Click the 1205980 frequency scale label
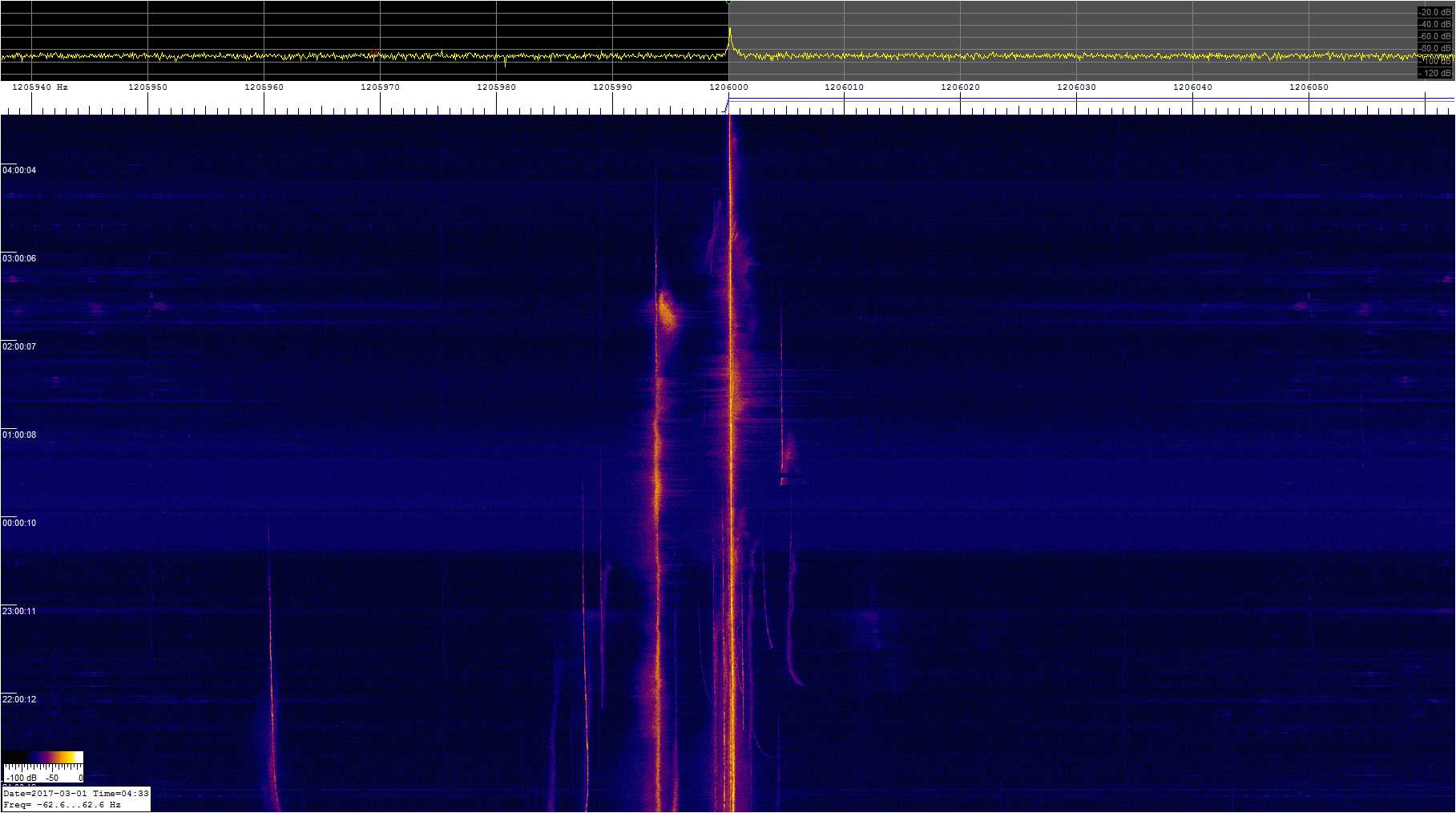 click(496, 87)
